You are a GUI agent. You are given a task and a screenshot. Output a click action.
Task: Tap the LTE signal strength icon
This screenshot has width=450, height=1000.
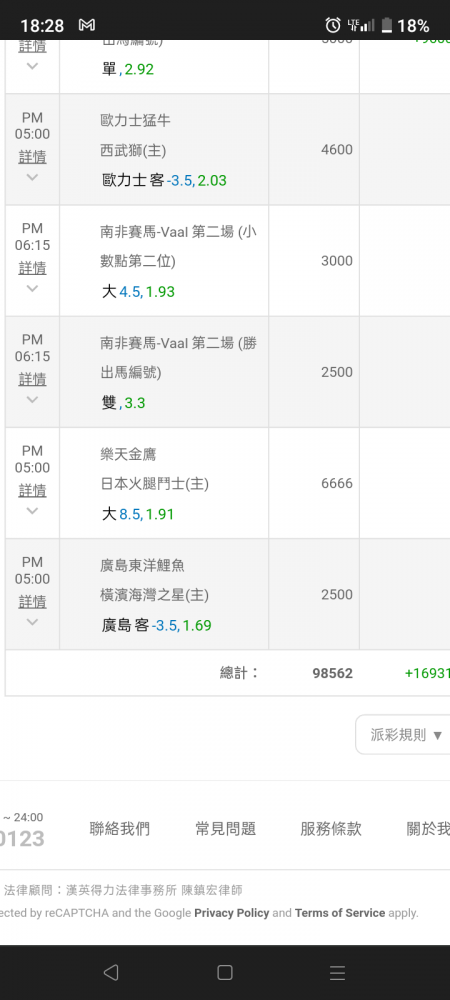click(x=361, y=25)
